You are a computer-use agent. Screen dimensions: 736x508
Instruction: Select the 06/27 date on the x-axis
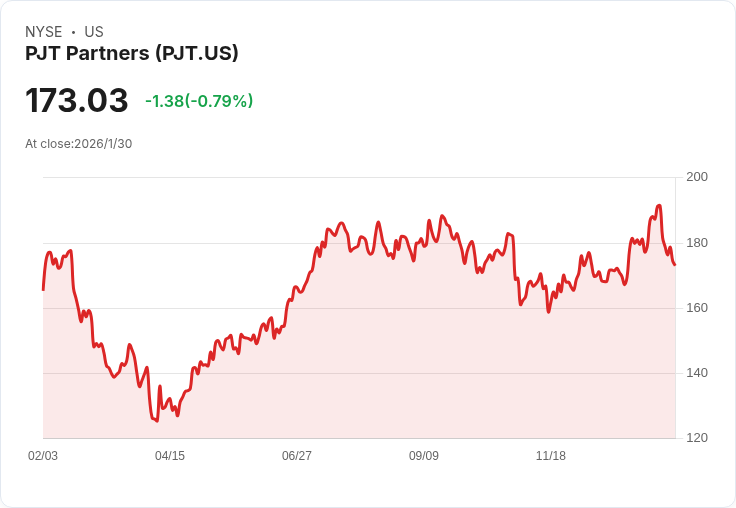[297, 456]
